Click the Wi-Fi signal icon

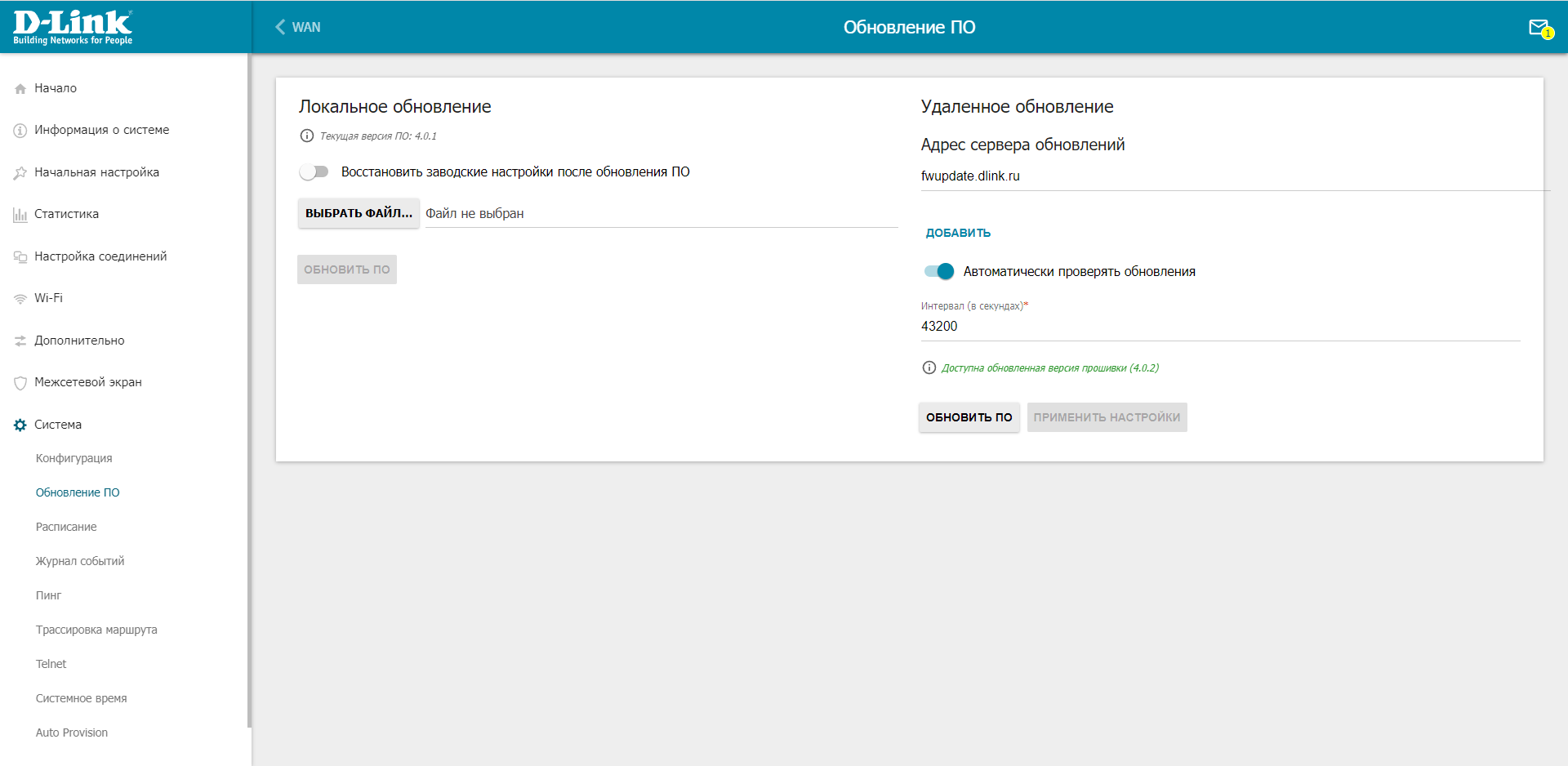(x=20, y=299)
